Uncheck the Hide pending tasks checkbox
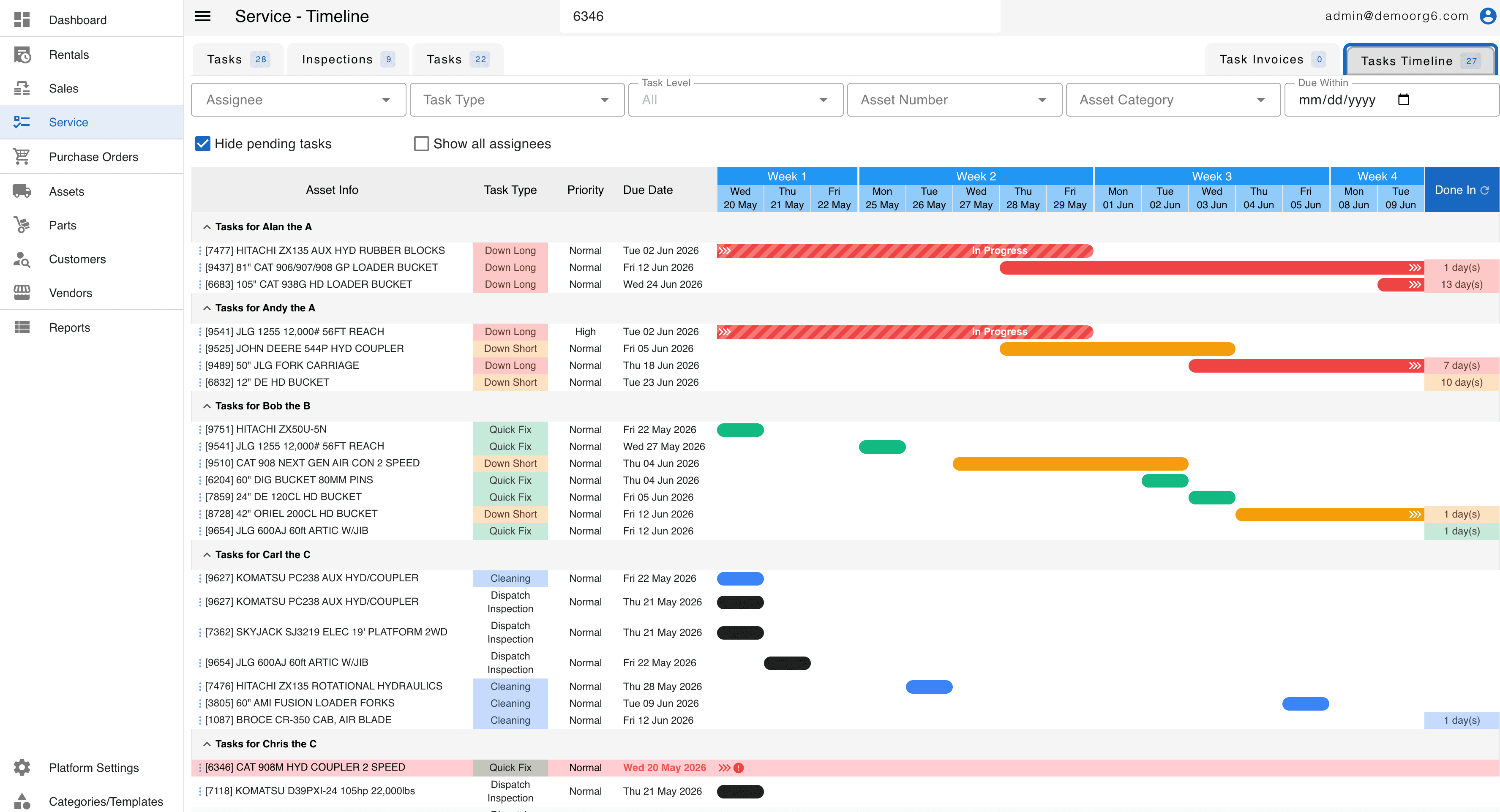This screenshot has width=1500, height=812. click(203, 144)
